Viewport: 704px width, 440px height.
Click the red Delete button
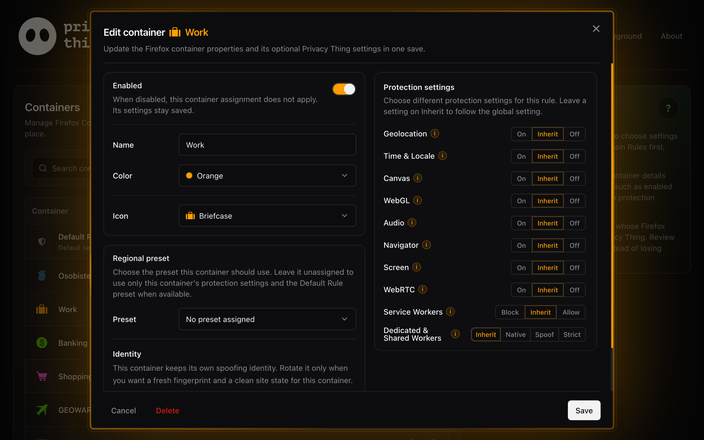click(x=167, y=410)
